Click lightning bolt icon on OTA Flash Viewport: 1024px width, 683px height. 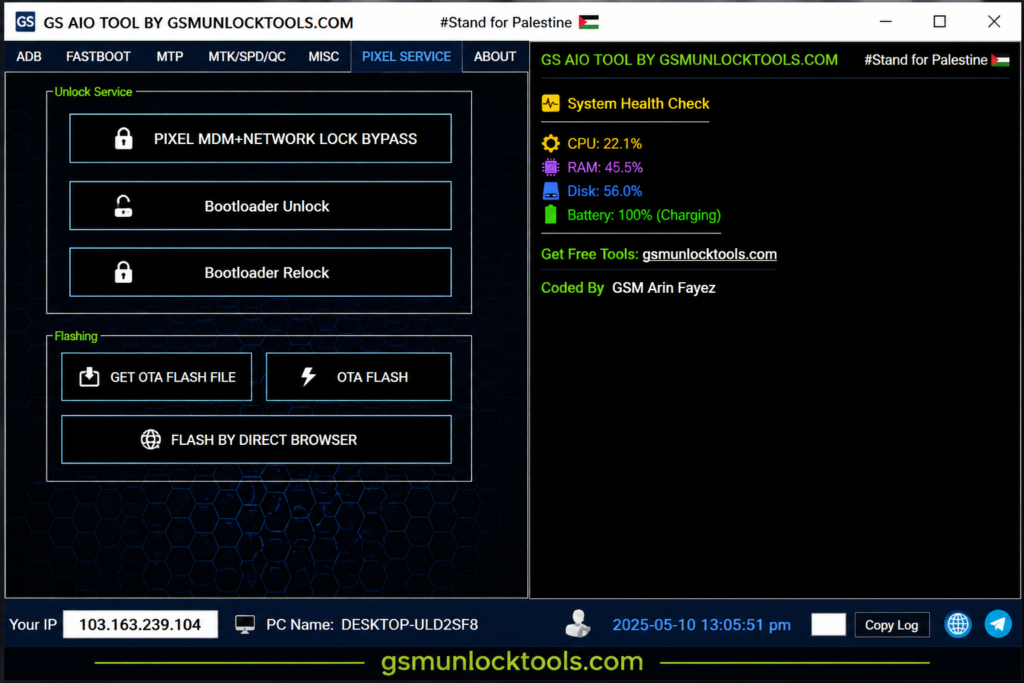tap(308, 377)
